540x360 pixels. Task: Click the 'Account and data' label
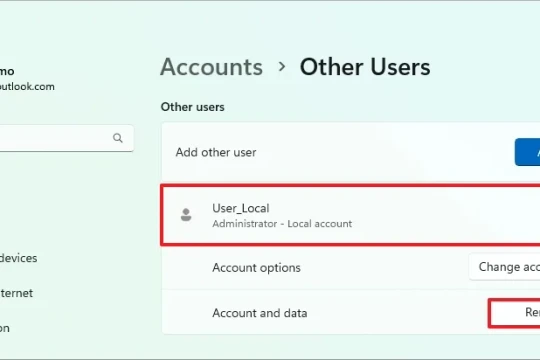coord(260,313)
